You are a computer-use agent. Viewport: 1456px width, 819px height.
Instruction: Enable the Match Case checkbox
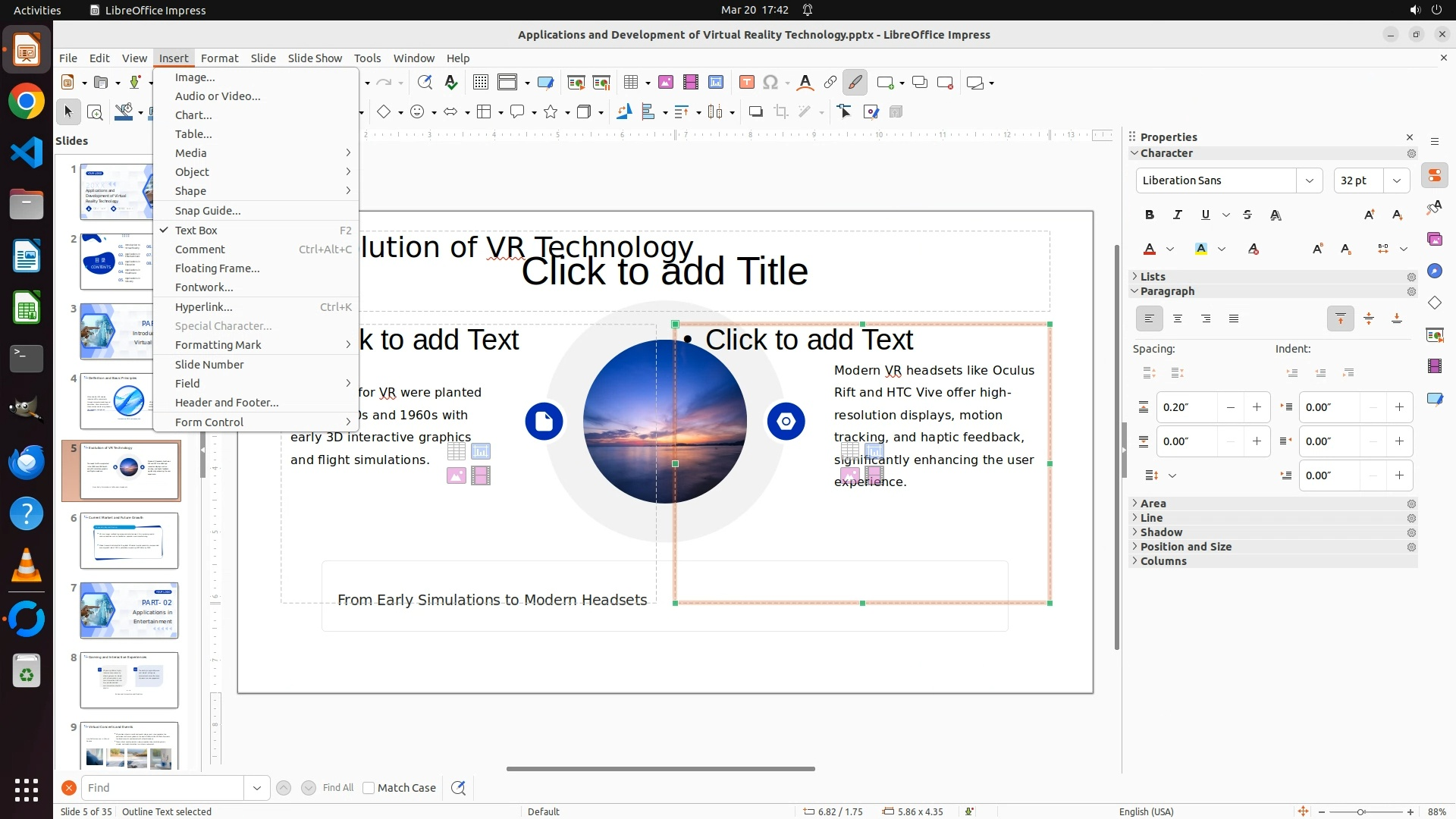click(x=369, y=788)
